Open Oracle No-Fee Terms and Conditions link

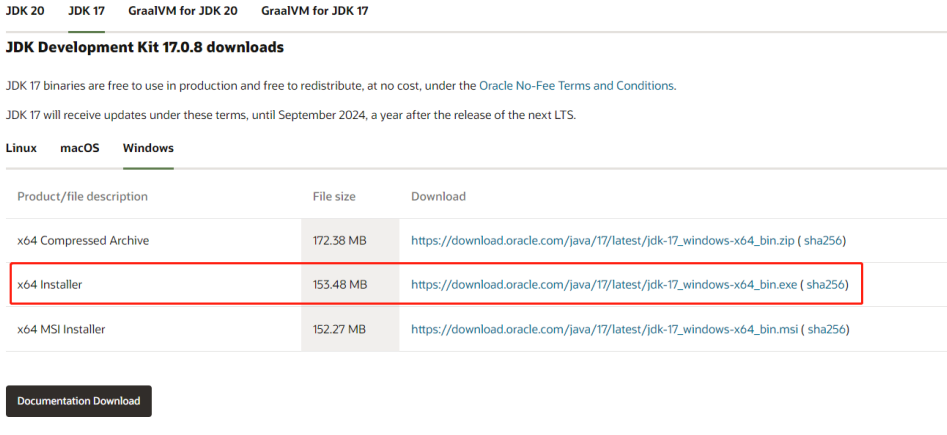(576, 86)
